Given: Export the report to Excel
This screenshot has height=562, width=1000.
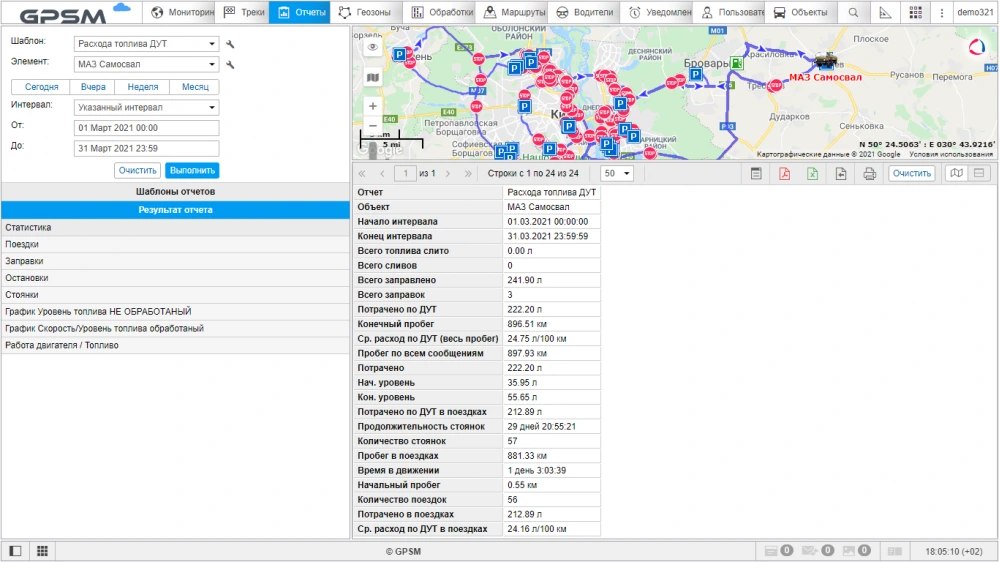Looking at the screenshot, I should pos(812,173).
